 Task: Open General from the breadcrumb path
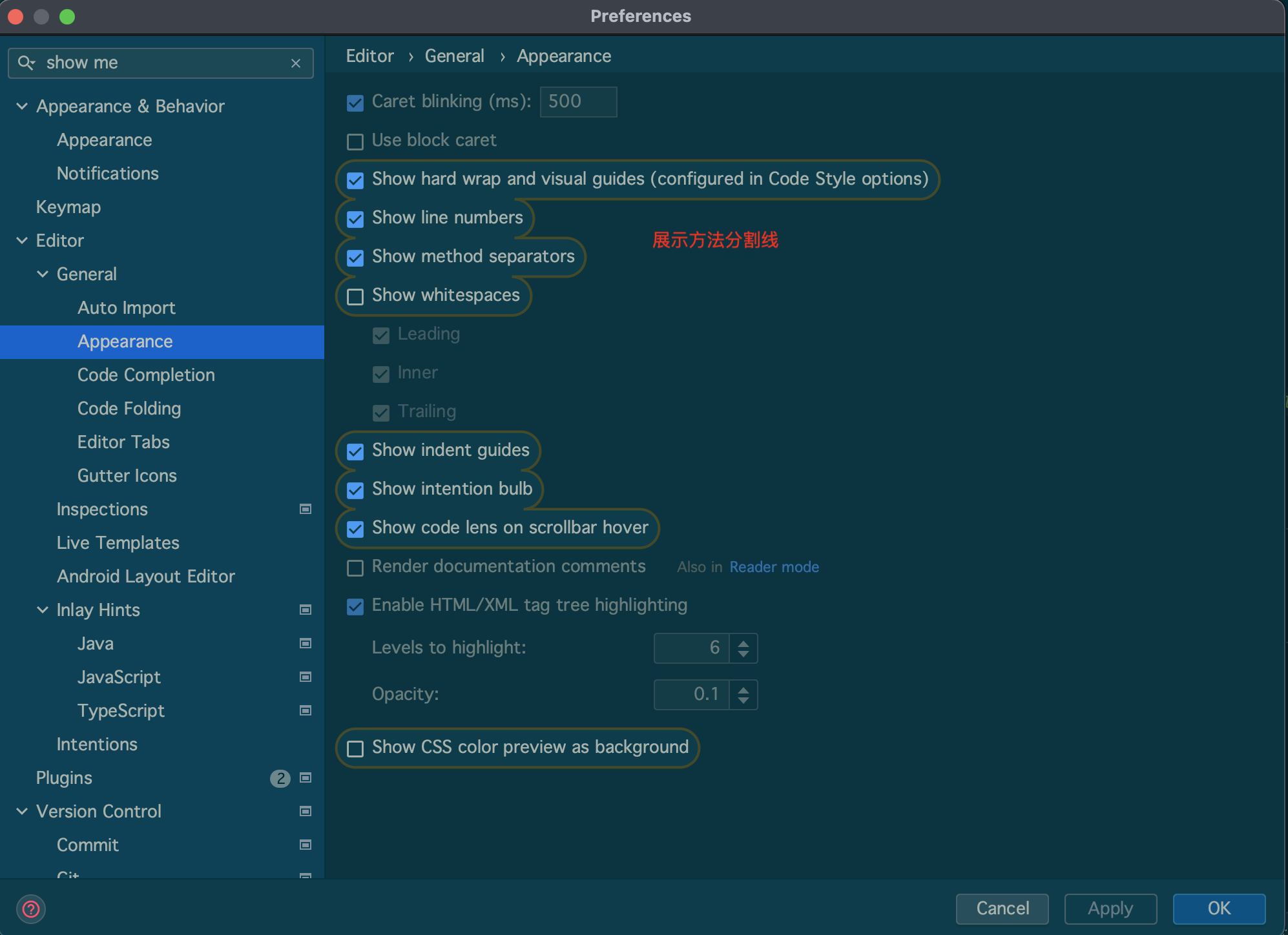[x=454, y=56]
